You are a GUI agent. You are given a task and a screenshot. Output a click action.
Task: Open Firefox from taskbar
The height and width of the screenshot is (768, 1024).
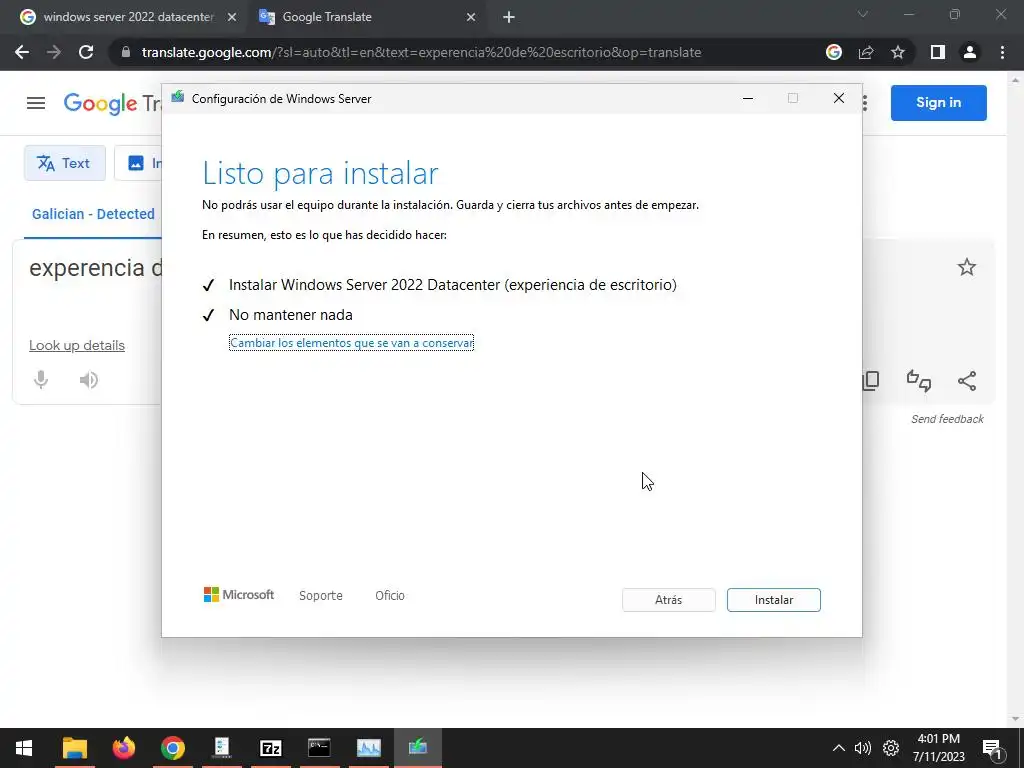(123, 748)
